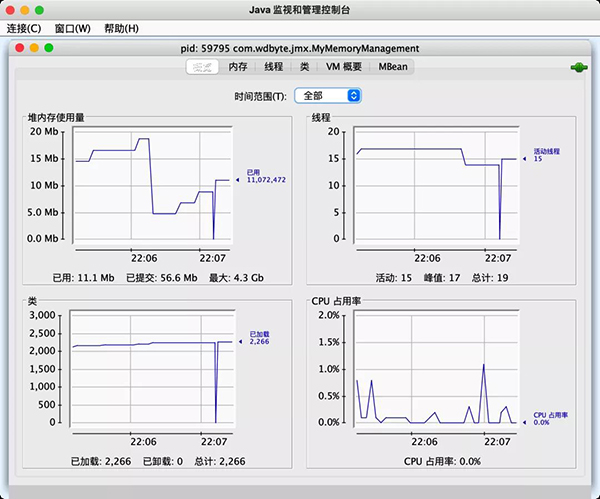The width and height of the screenshot is (600, 499).
Task: Maximize the pid 59795 inner window
Action: click(49, 48)
